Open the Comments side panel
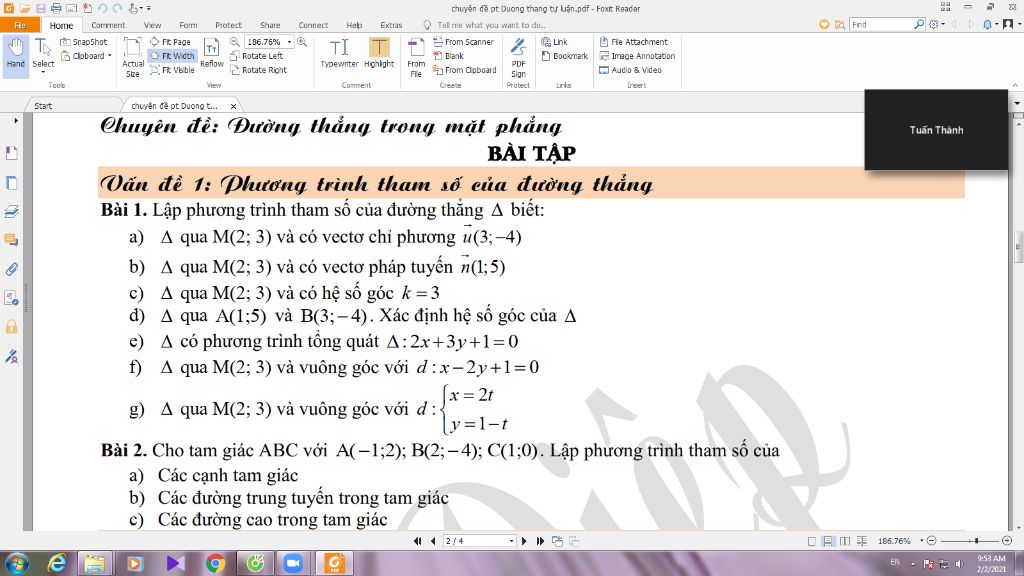 point(11,240)
